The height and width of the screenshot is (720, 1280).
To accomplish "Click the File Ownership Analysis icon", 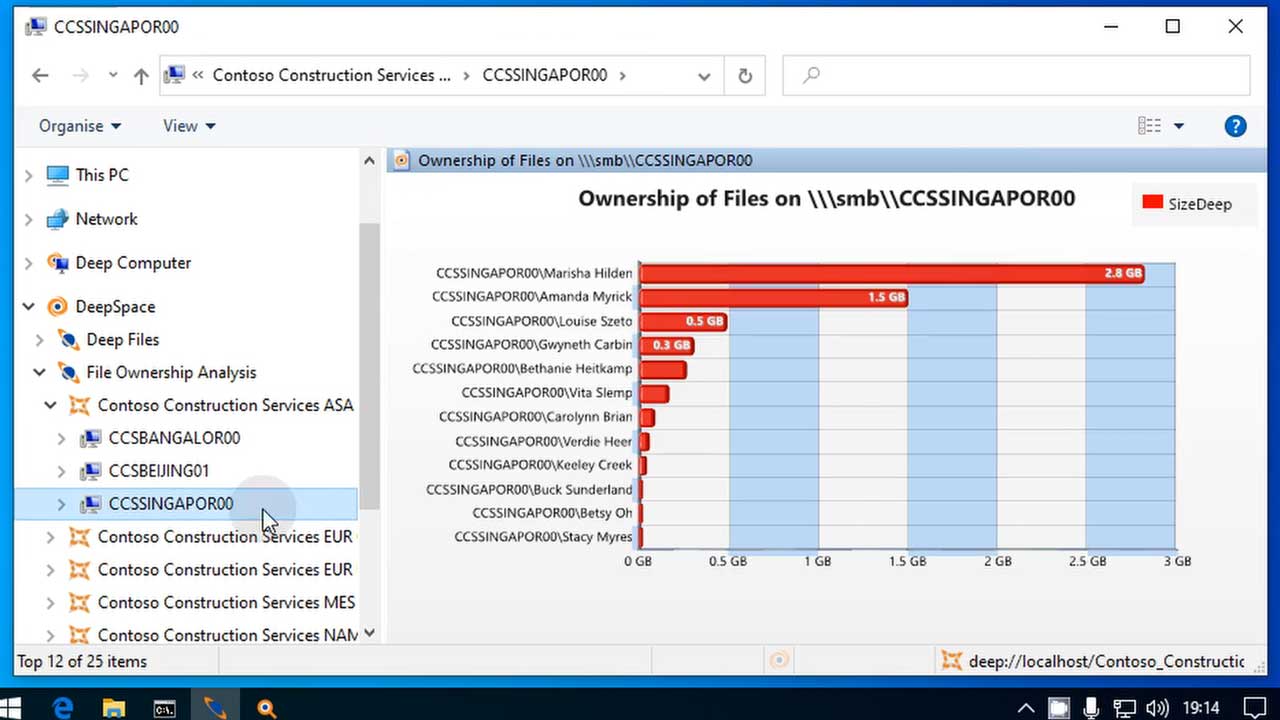I will coord(68,373).
